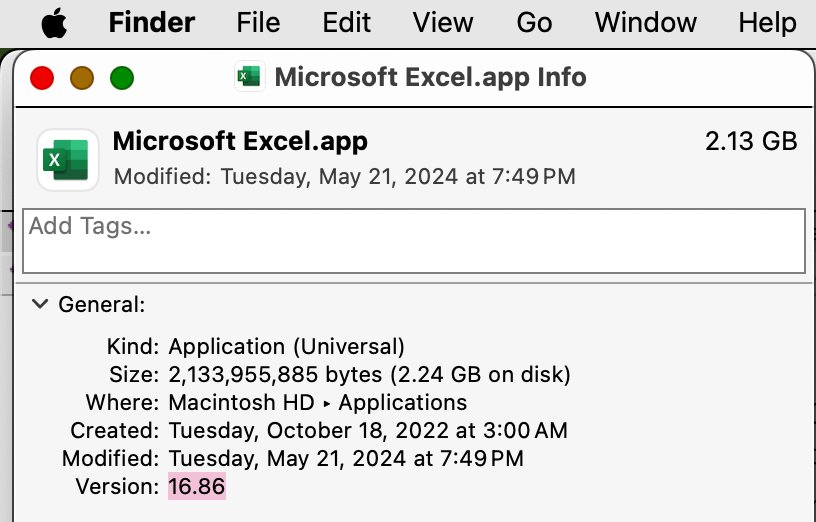Open the Go menu
The image size is (816, 522).
(534, 22)
